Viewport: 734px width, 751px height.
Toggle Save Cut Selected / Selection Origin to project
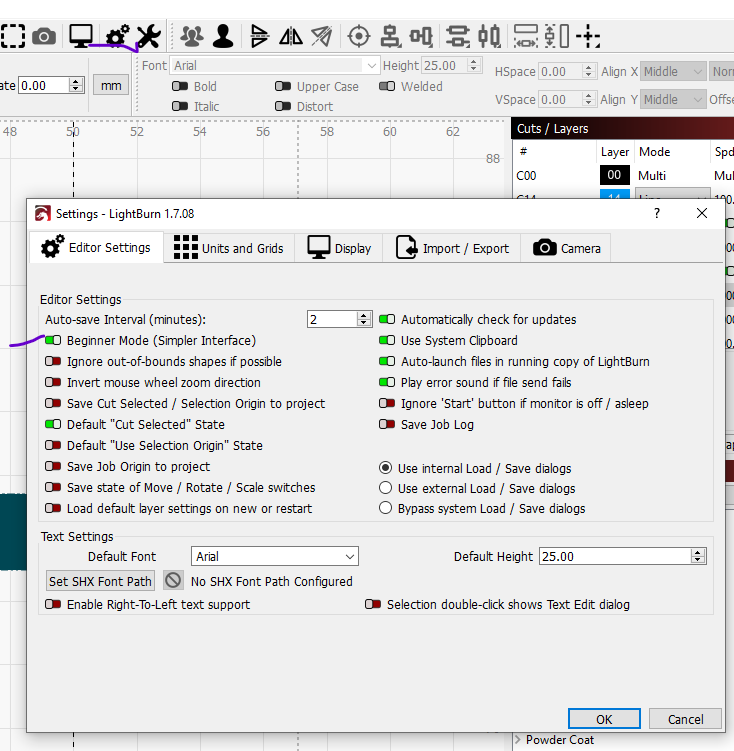[x=53, y=403]
